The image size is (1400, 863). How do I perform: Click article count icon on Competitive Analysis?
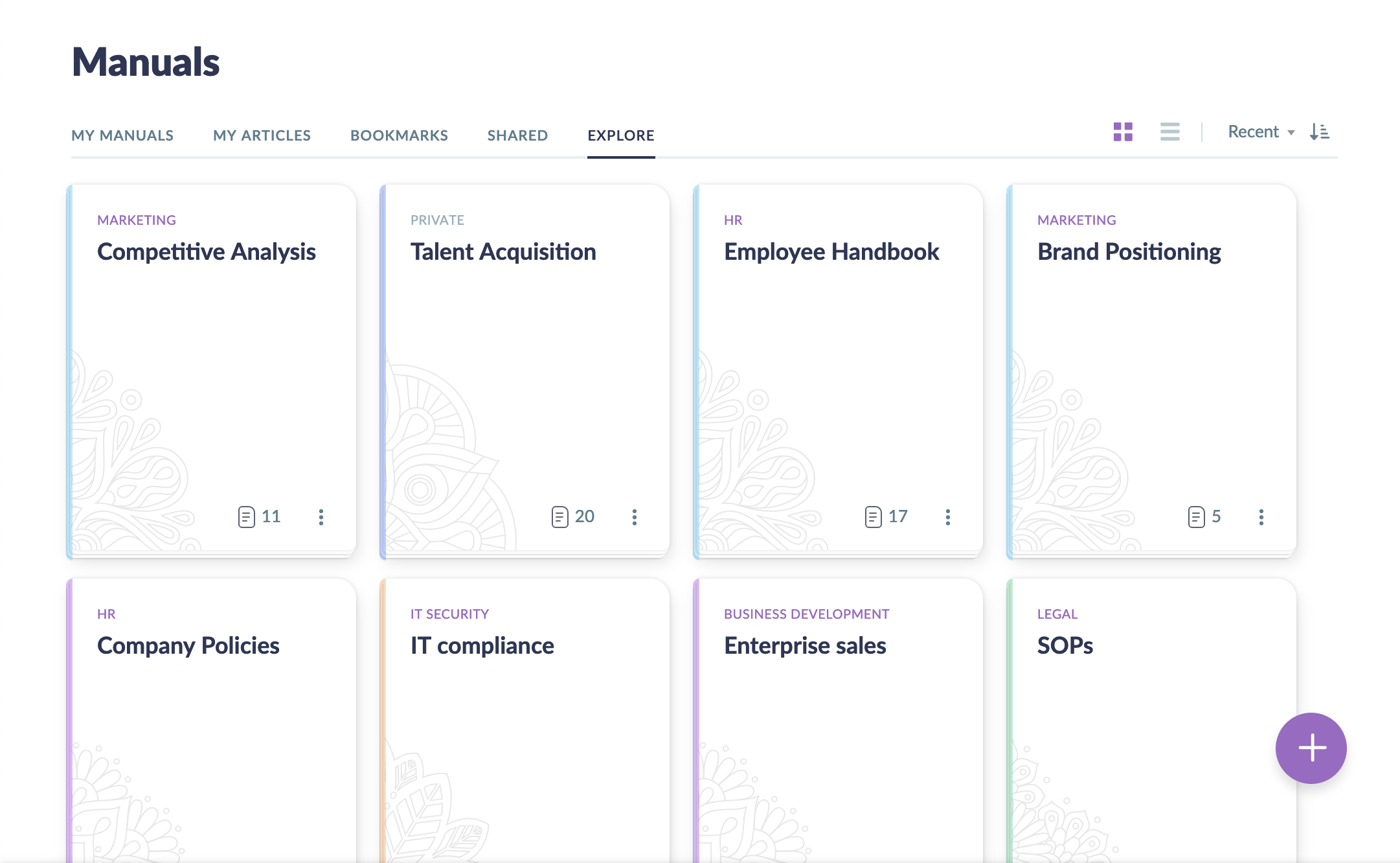[247, 516]
